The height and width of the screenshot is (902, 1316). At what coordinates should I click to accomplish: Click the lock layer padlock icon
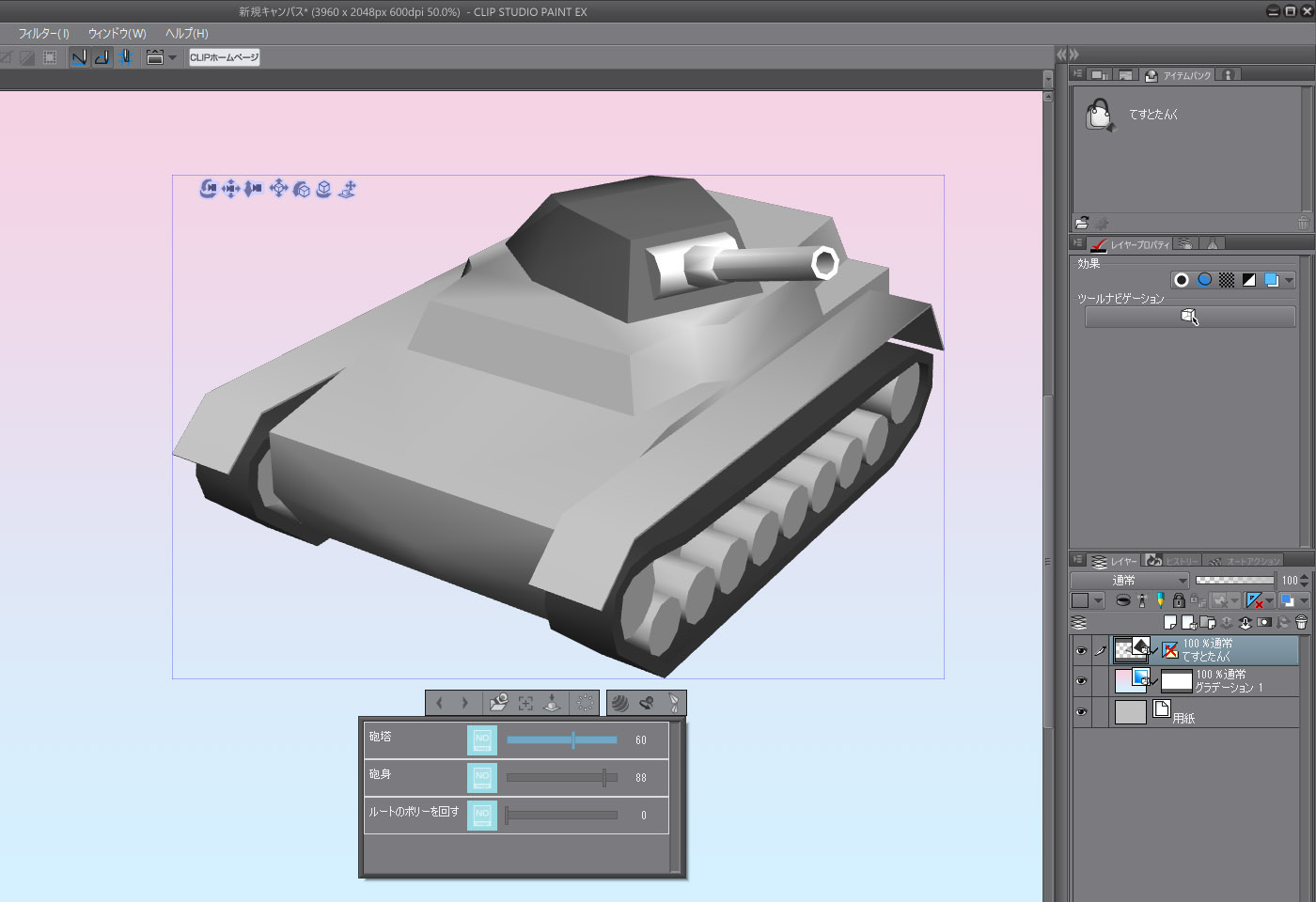[x=1179, y=600]
